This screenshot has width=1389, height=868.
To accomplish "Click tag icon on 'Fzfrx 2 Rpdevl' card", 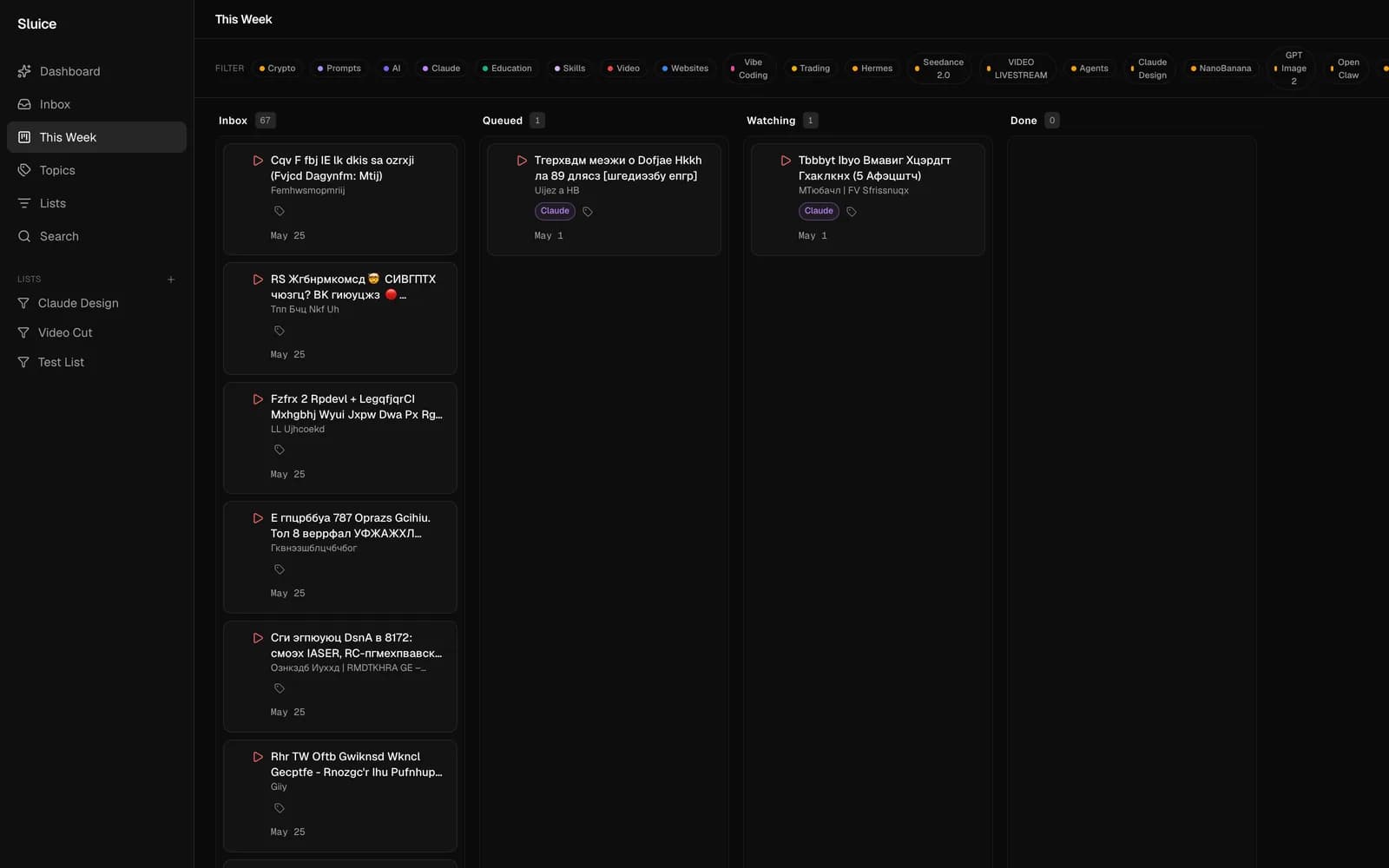I will [x=280, y=450].
